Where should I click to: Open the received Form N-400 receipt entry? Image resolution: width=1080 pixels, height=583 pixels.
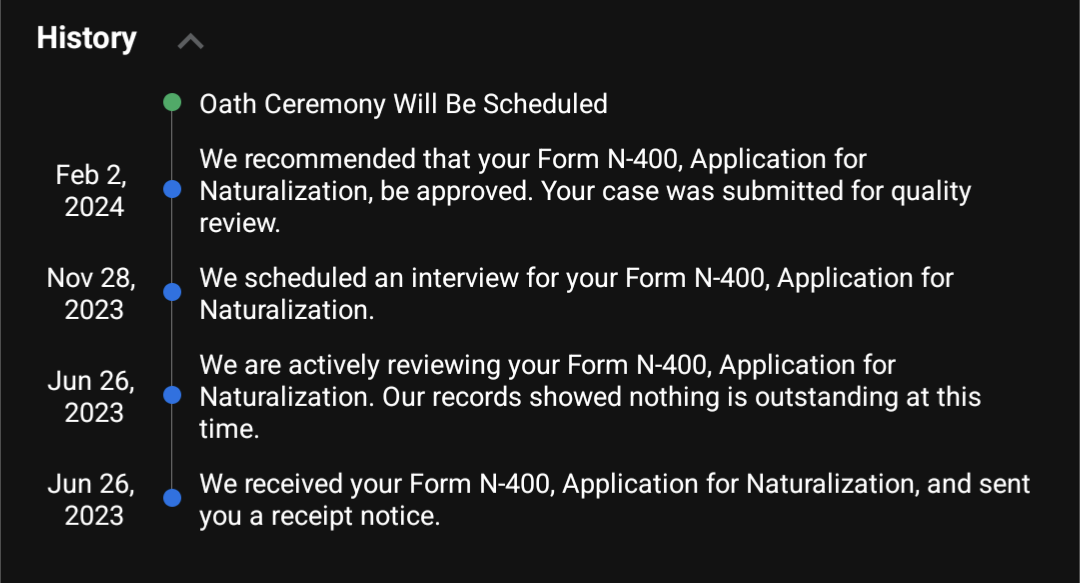point(615,500)
